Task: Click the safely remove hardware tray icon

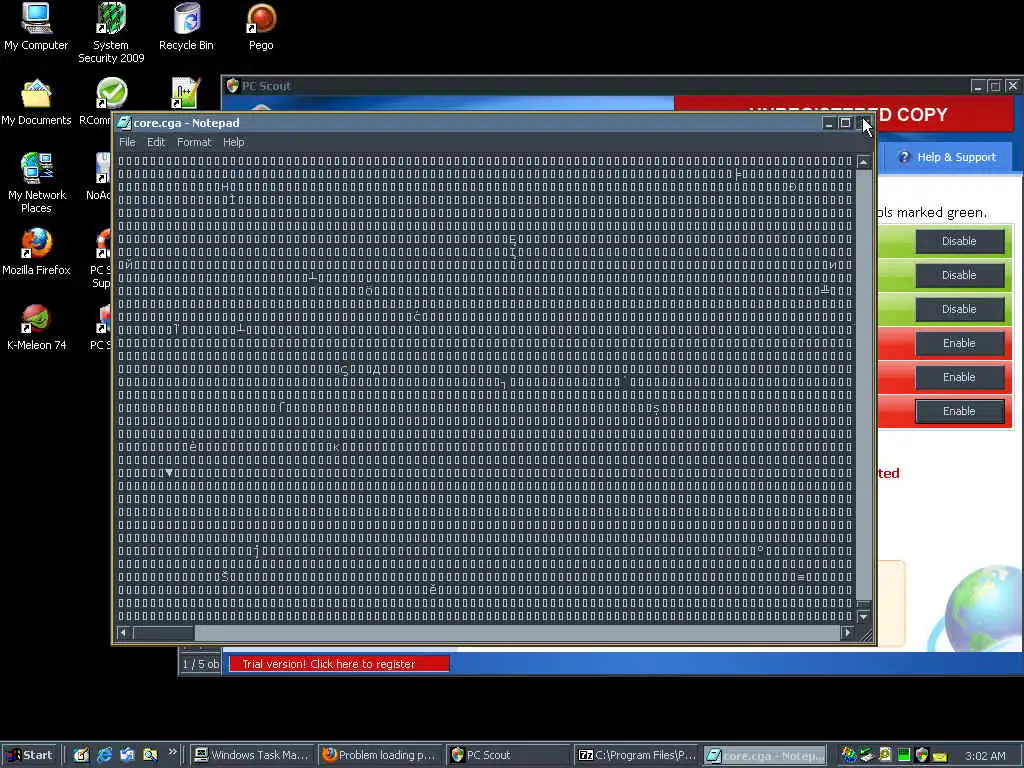Action: point(867,755)
